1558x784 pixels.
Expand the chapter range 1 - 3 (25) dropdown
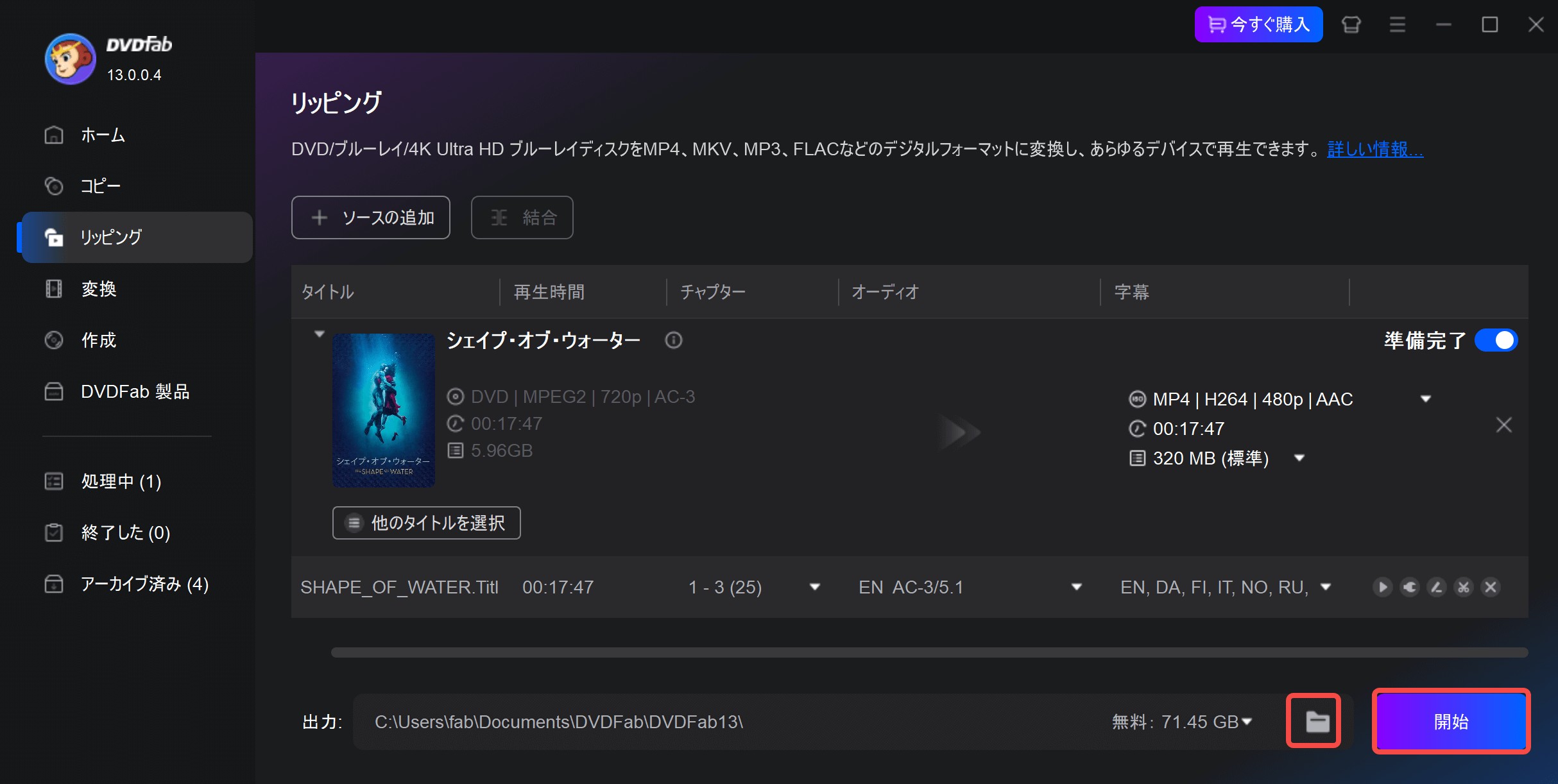815,587
